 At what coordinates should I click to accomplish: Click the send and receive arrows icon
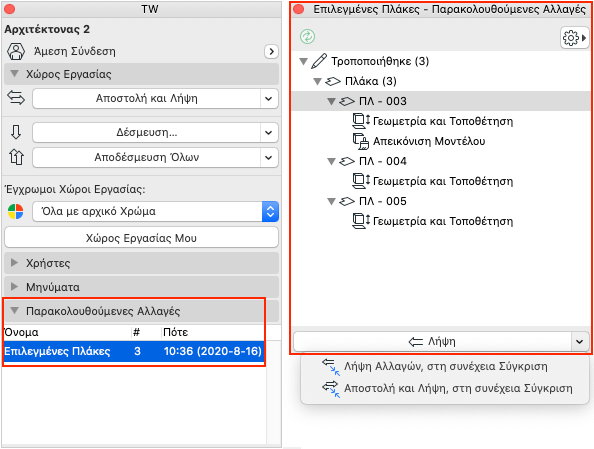16,99
